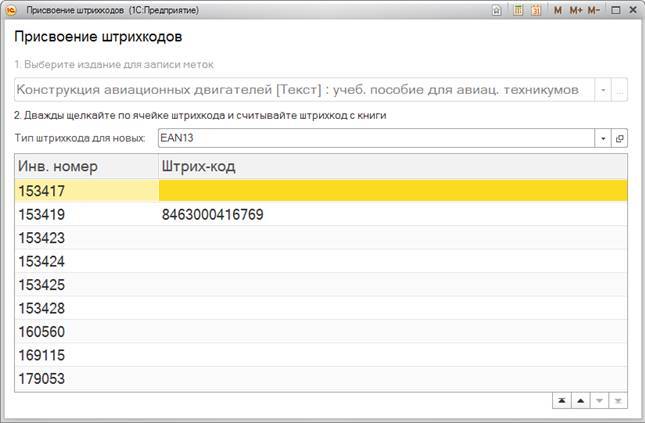Screen dimensions: 645x423
Task: Open the calendar icon in title bar
Action: pyautogui.click(x=535, y=9)
